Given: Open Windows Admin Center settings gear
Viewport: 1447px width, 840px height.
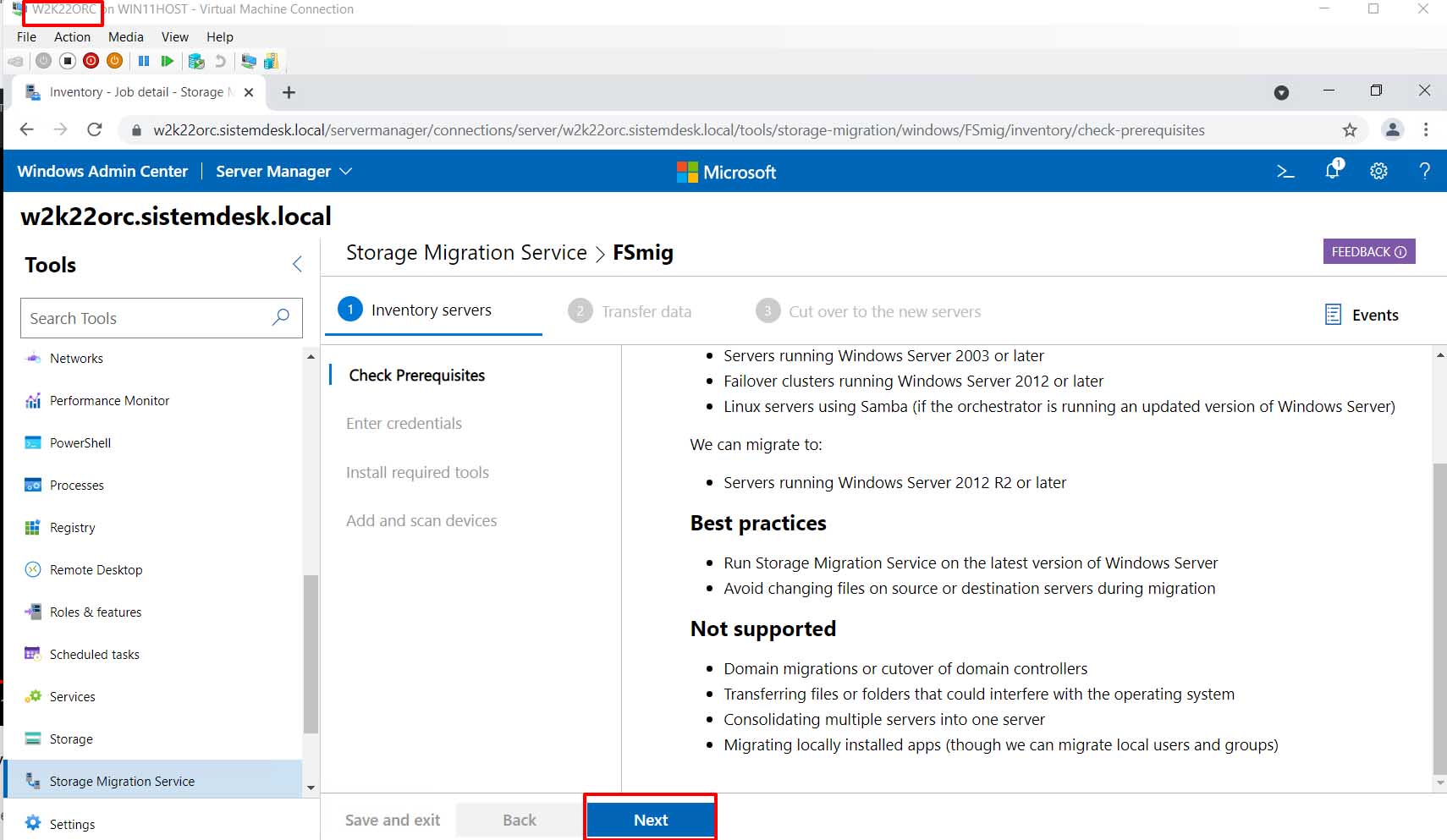Looking at the screenshot, I should pyautogui.click(x=1378, y=171).
